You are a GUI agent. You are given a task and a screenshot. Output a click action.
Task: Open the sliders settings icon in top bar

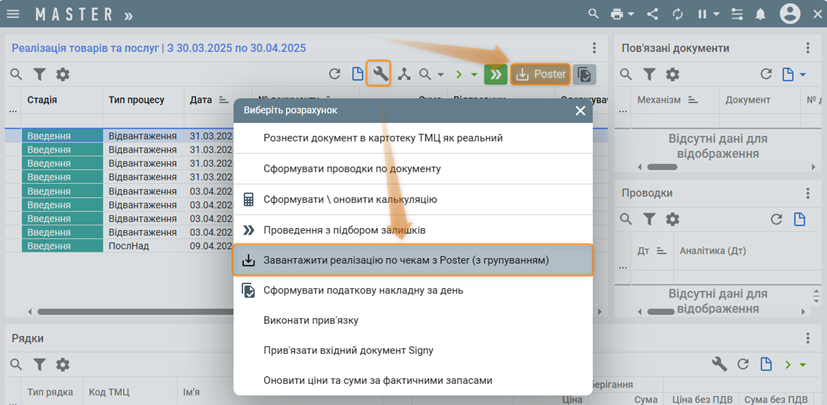737,14
